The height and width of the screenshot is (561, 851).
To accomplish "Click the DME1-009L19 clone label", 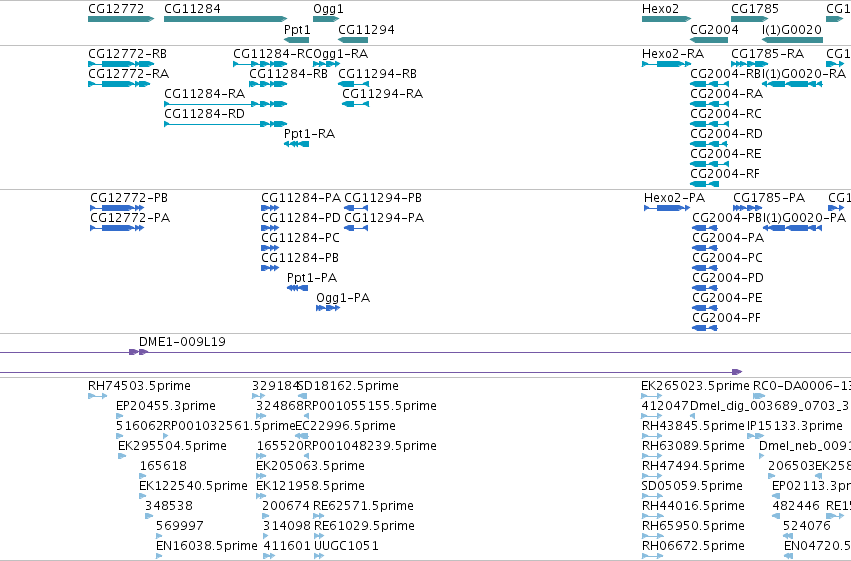I will point(182,342).
